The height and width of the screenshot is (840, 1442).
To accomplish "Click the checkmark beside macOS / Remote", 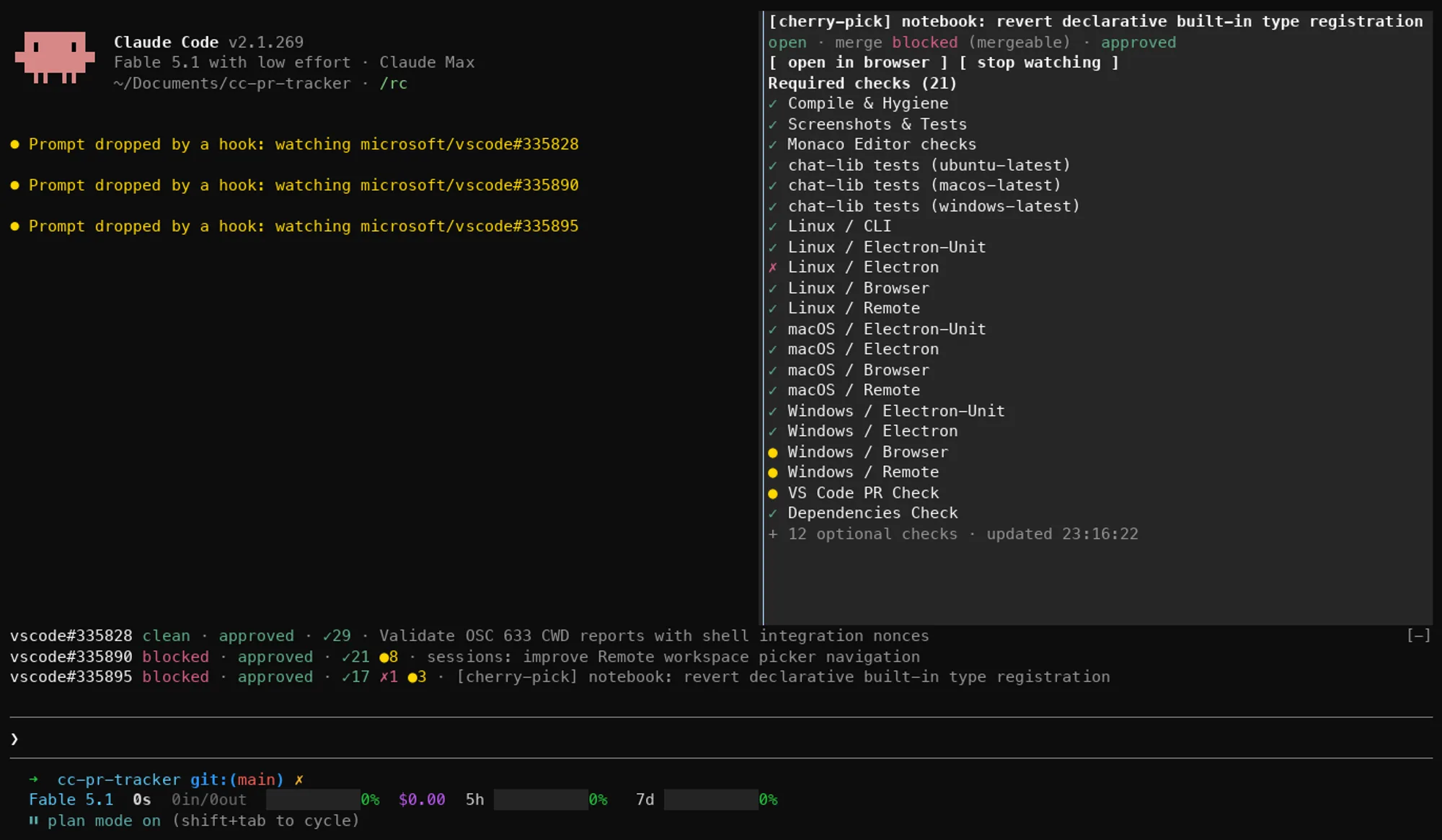I will [773, 391].
